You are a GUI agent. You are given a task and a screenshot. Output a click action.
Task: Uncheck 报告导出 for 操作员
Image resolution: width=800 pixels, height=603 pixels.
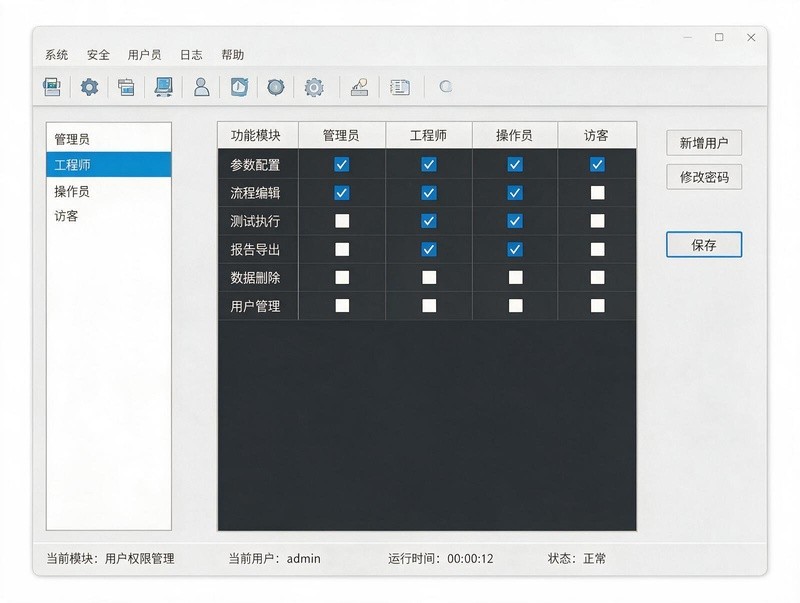(515, 249)
